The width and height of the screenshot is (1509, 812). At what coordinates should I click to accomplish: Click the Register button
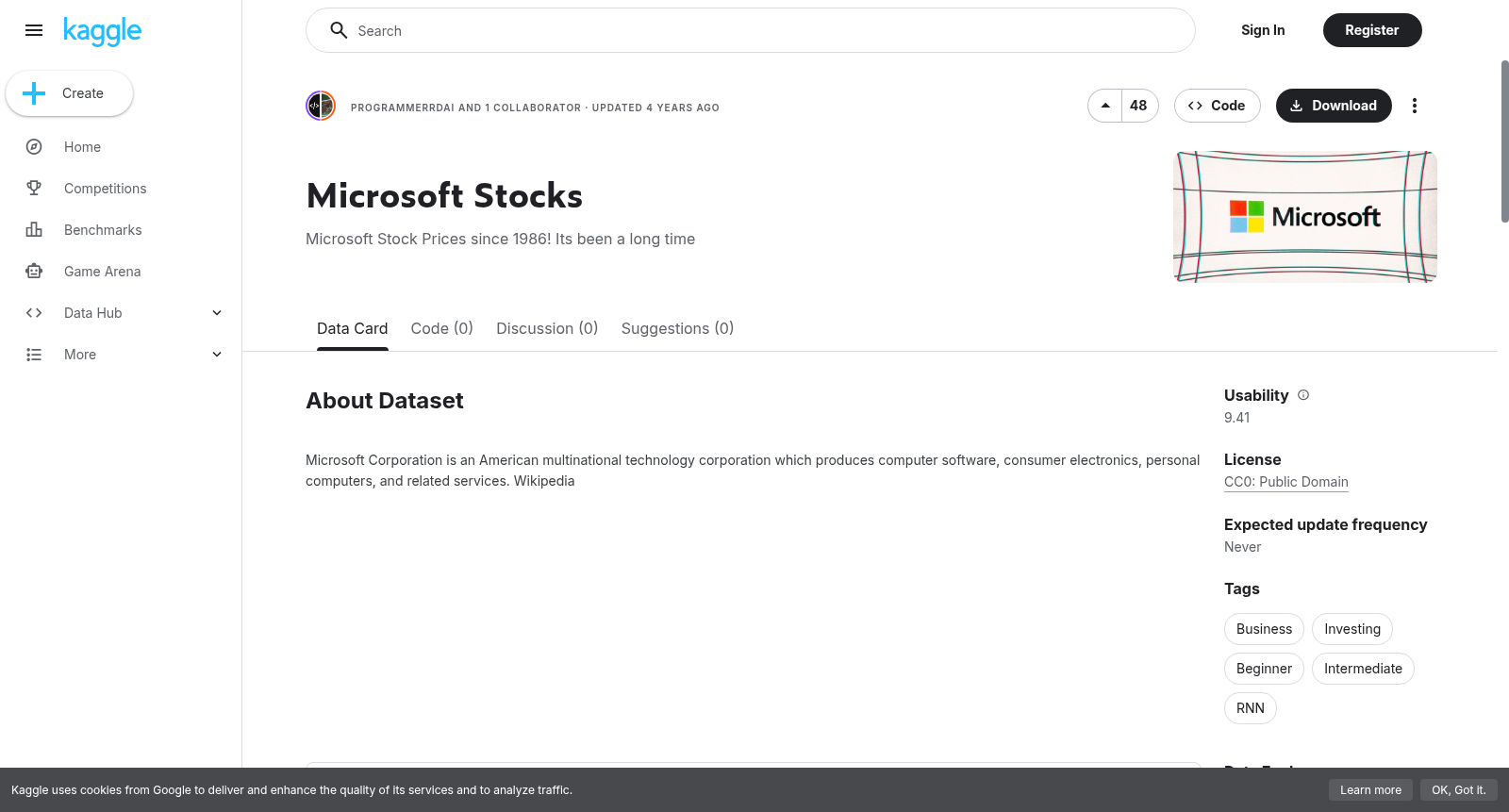[x=1372, y=30]
